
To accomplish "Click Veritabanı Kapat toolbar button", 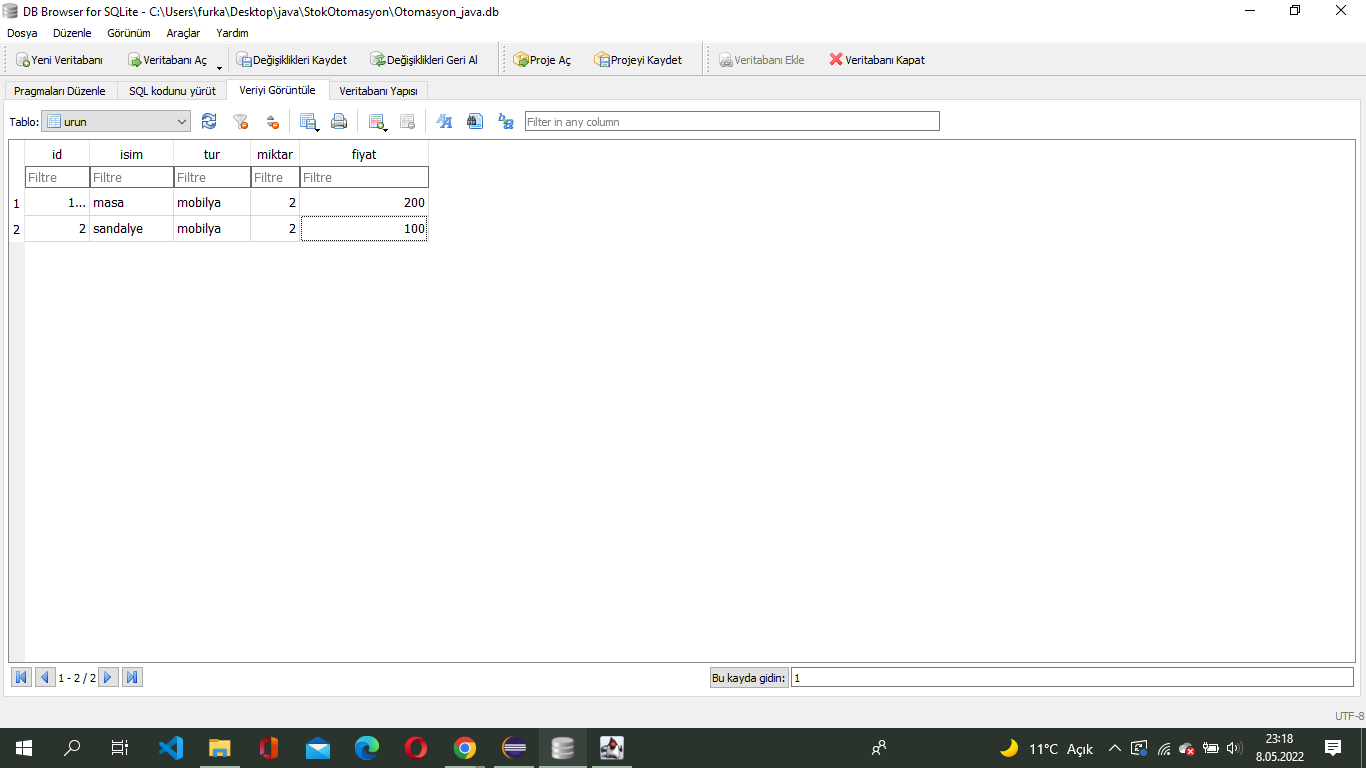I will pos(877,60).
